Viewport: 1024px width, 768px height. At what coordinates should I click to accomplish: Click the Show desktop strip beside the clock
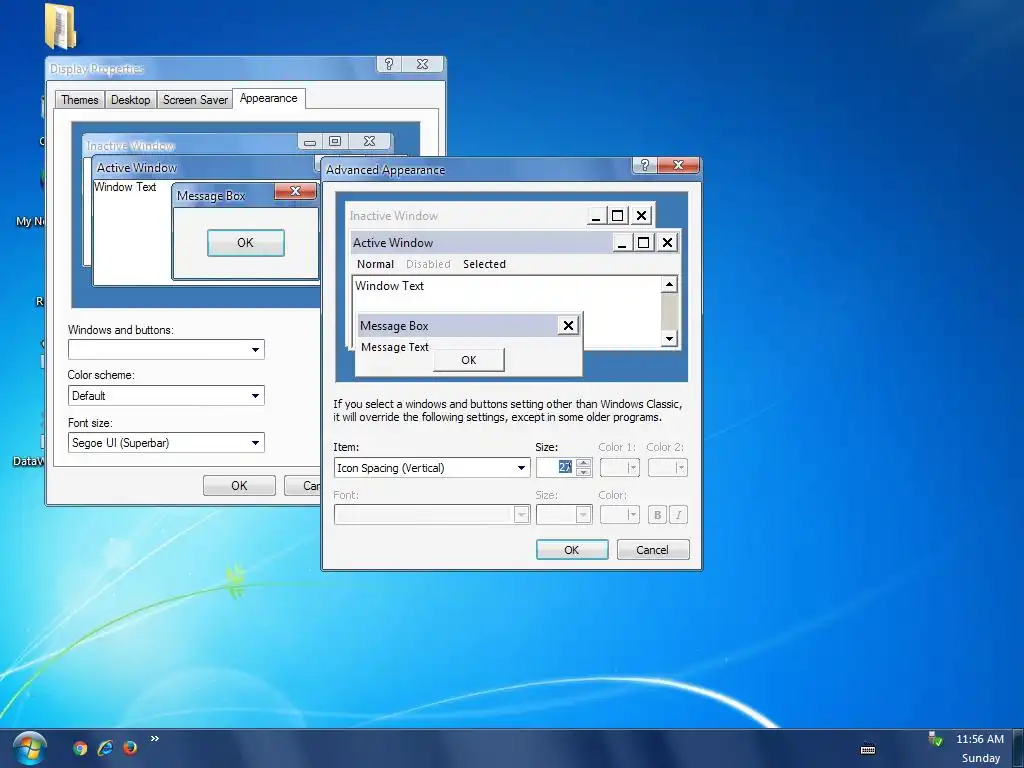coord(1017,748)
